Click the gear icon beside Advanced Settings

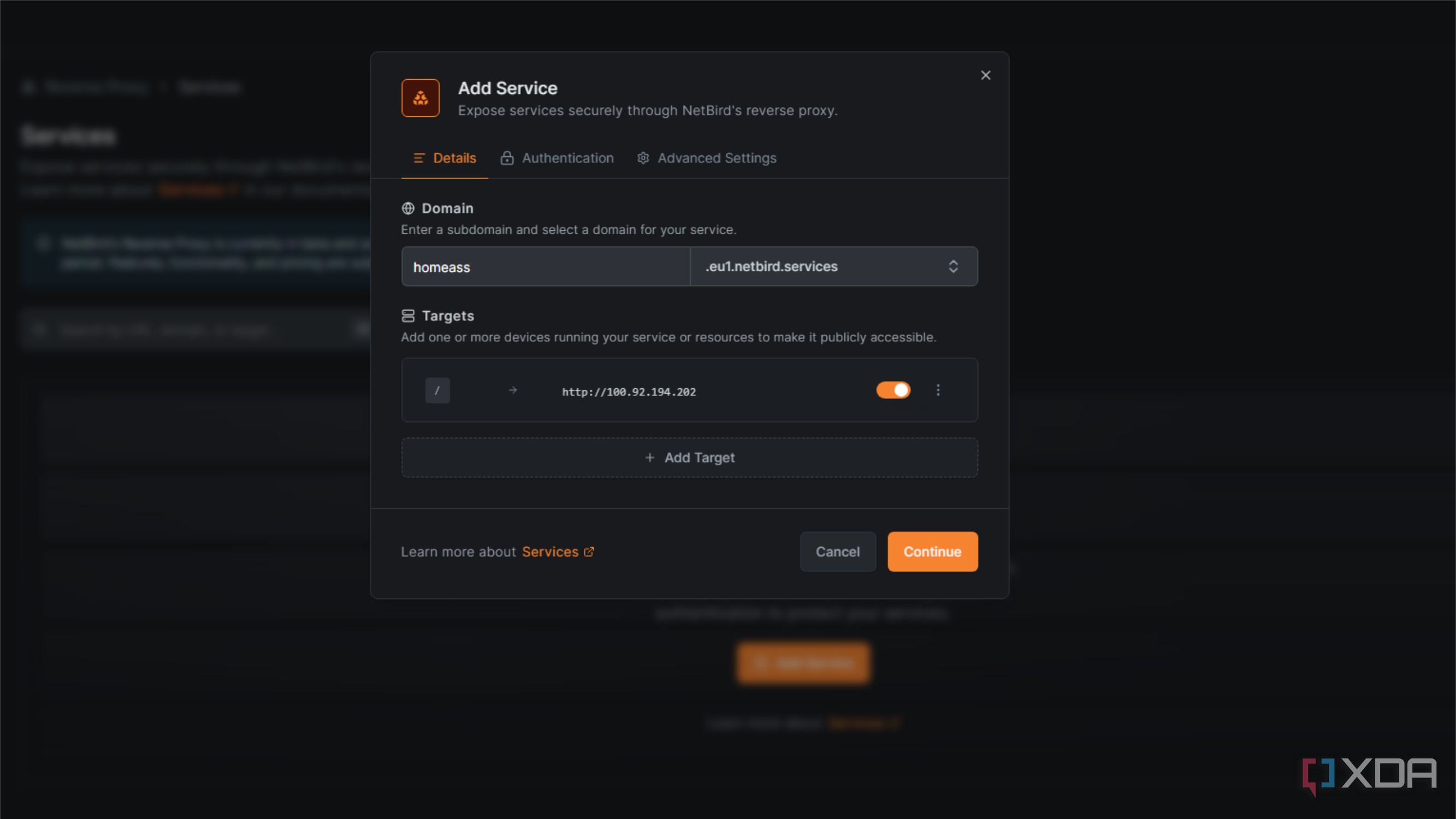[643, 158]
